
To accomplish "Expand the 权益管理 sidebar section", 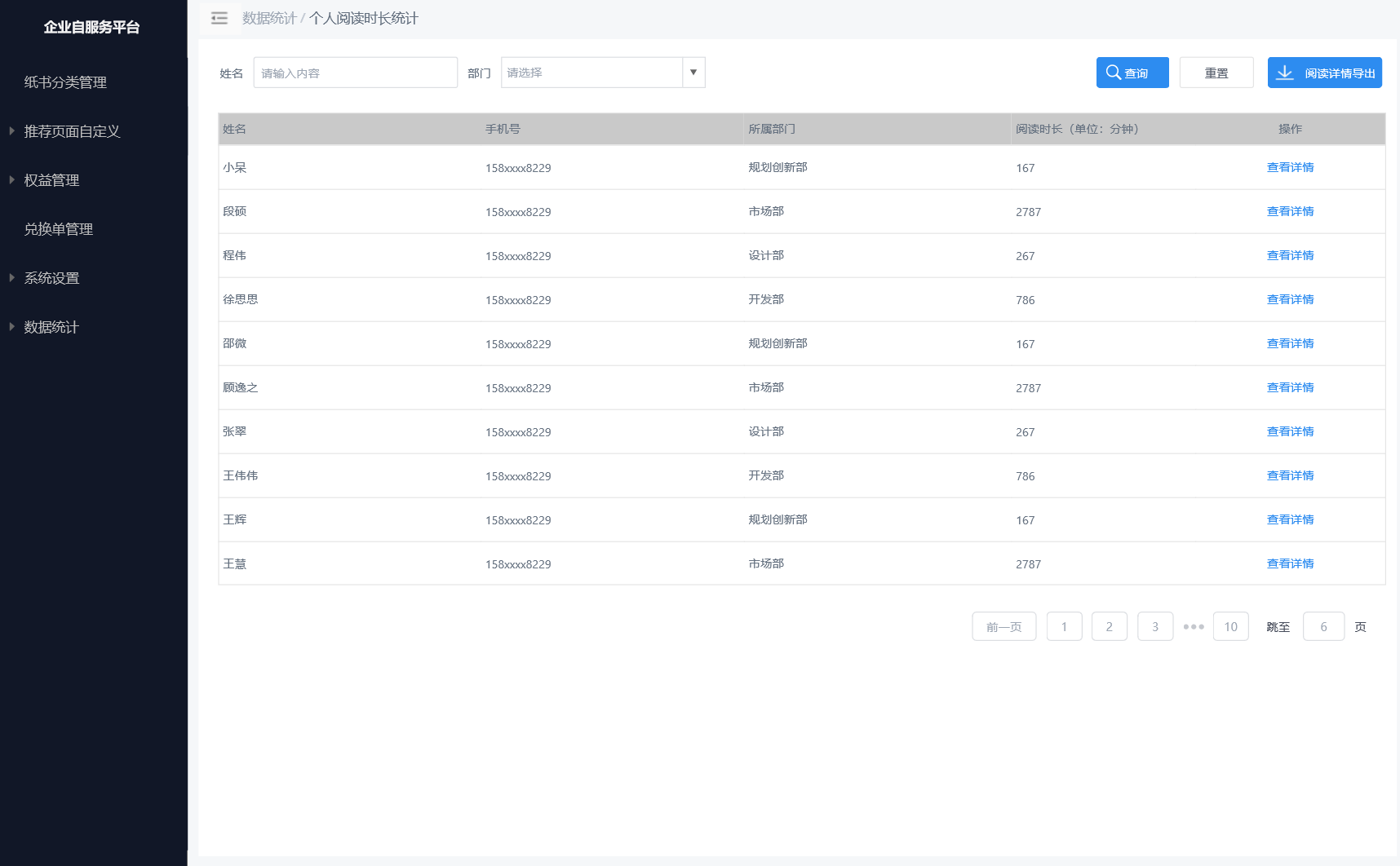I will tap(51, 180).
